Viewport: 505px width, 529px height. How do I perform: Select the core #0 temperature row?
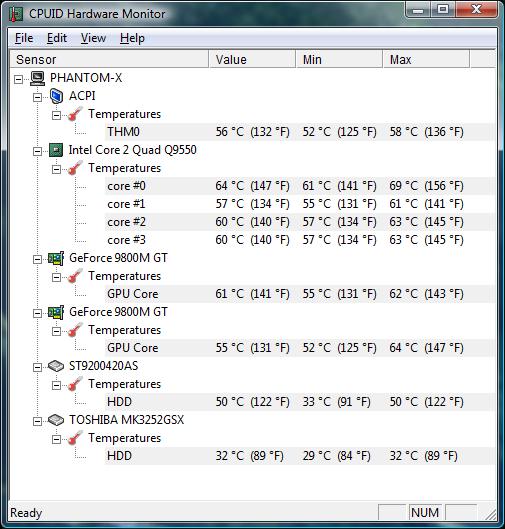pos(300,186)
